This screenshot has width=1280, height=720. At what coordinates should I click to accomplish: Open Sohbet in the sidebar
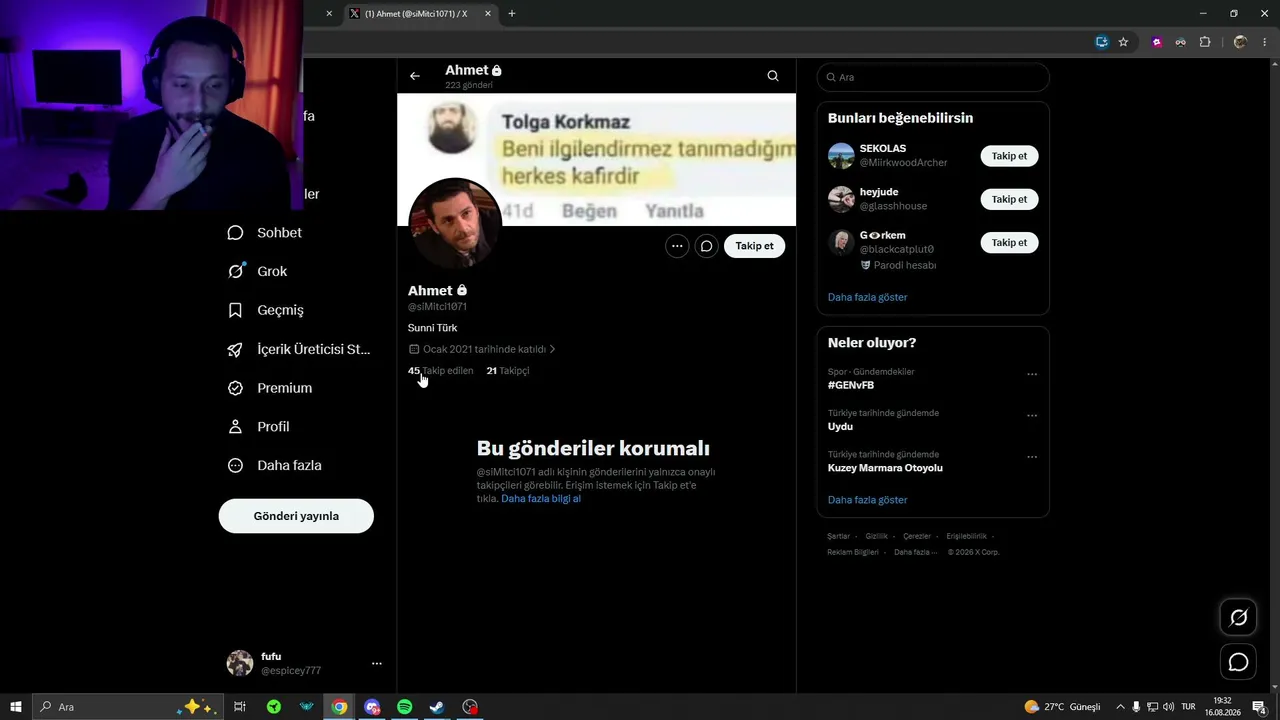coord(265,233)
